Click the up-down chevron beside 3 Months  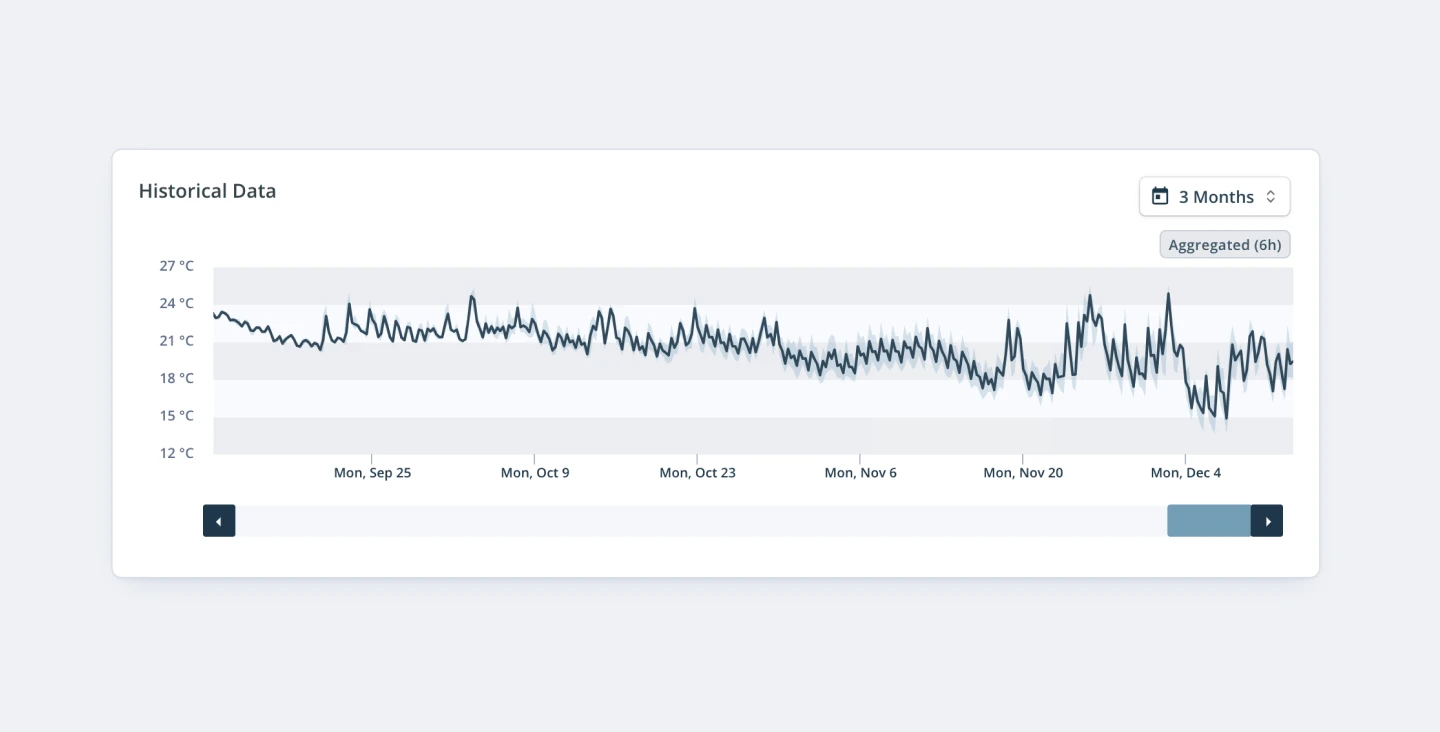pyautogui.click(x=1271, y=197)
